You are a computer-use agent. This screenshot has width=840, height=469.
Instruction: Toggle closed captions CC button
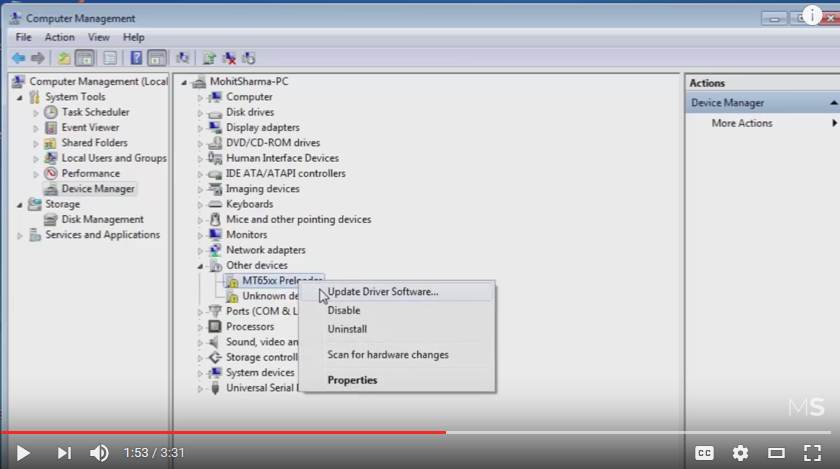704,453
